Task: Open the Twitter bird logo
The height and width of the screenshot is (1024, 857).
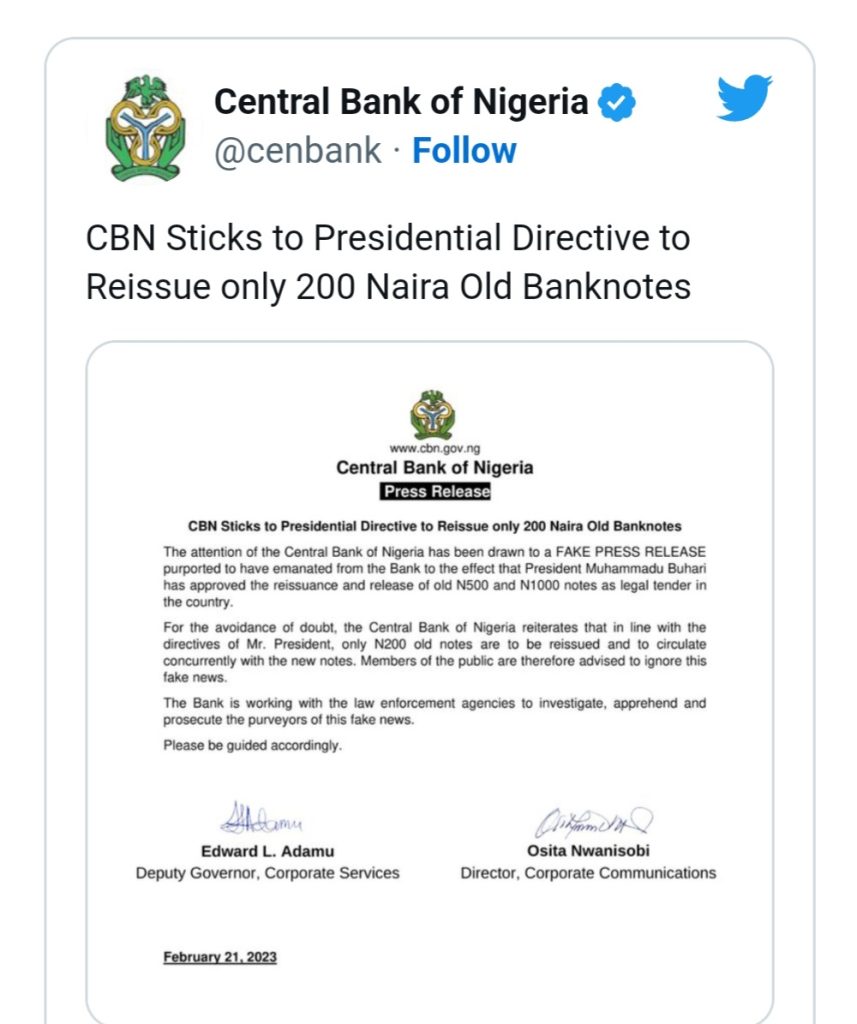Action: [x=744, y=98]
